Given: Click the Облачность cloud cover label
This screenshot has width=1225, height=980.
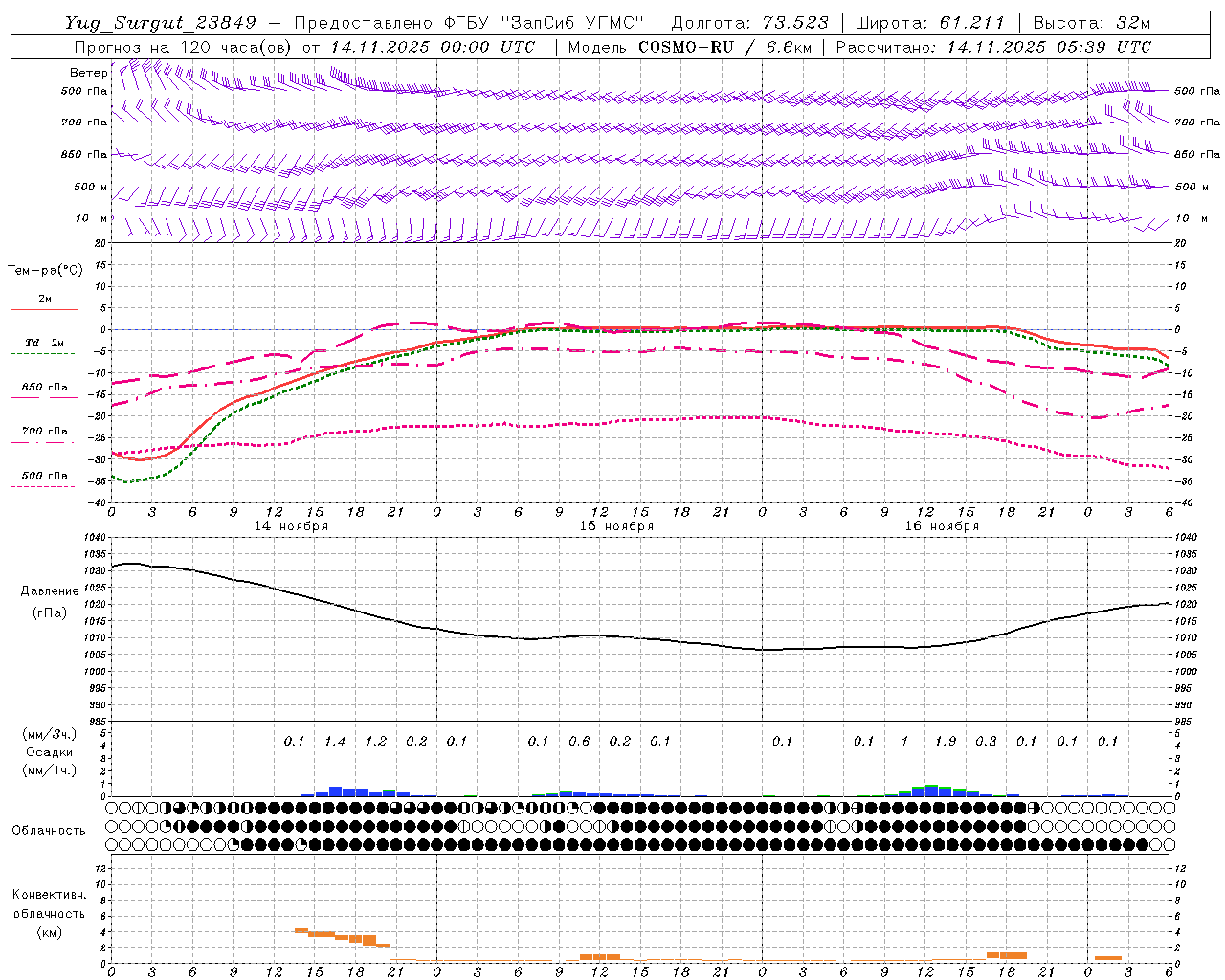Looking at the screenshot, I should point(49,831).
